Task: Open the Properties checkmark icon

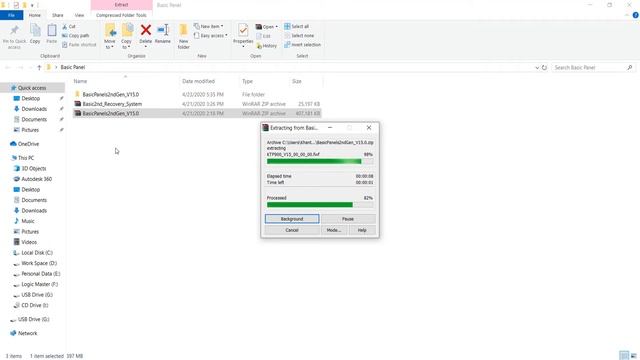Action: pyautogui.click(x=243, y=30)
